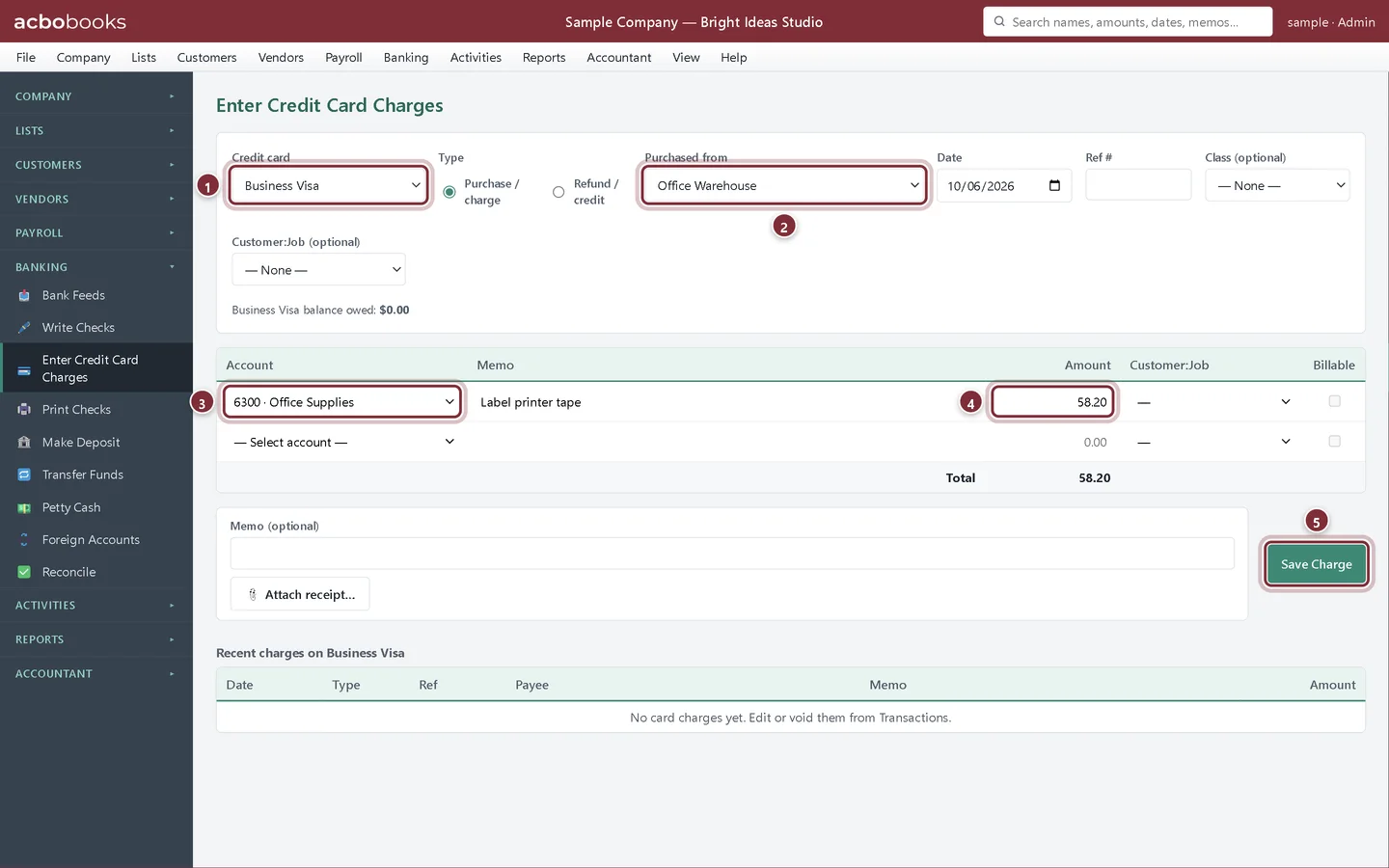Open the Help menu
The image size is (1389, 868).
pyautogui.click(x=734, y=58)
